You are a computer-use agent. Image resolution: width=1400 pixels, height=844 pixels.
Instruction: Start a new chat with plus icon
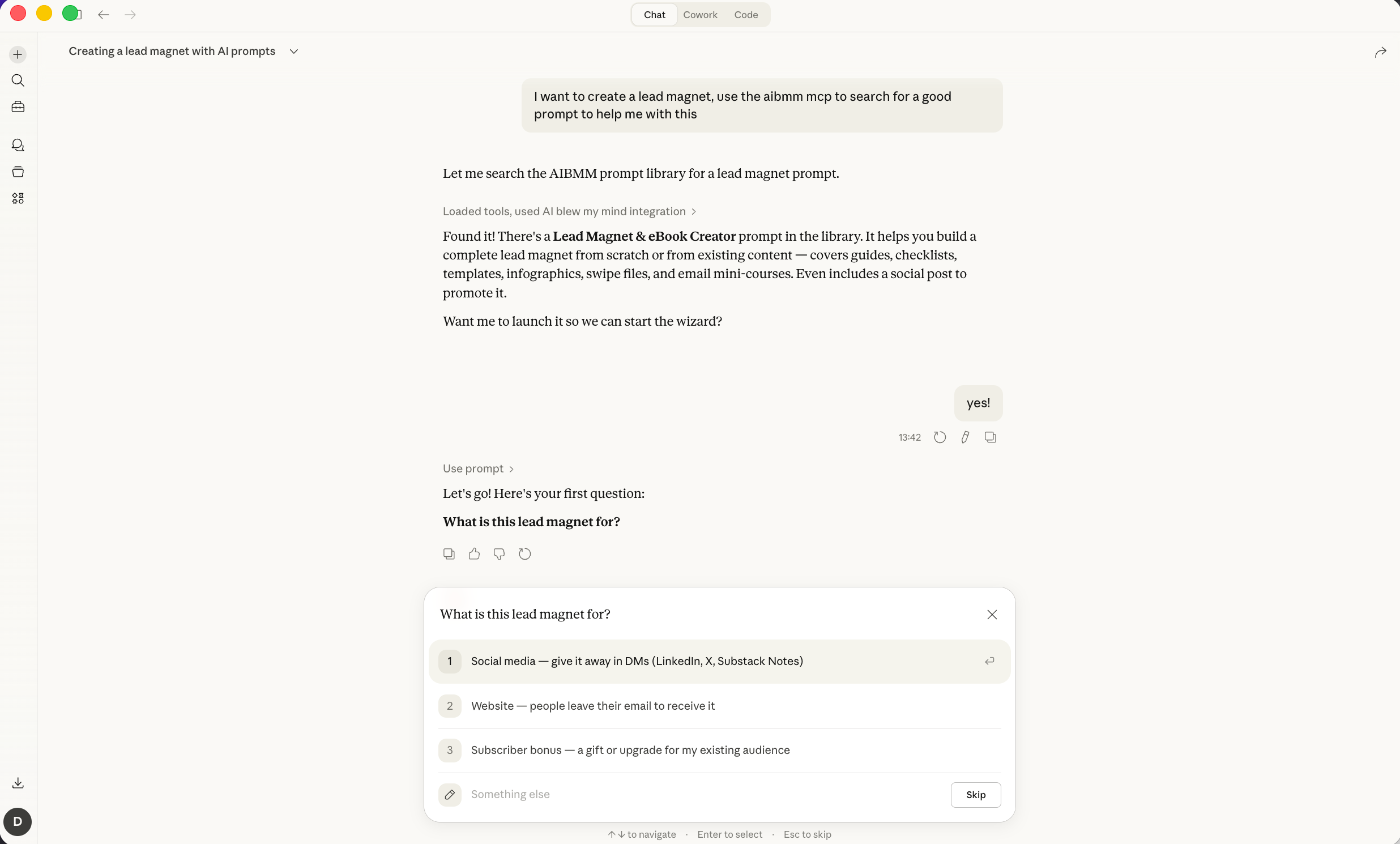pos(18,54)
